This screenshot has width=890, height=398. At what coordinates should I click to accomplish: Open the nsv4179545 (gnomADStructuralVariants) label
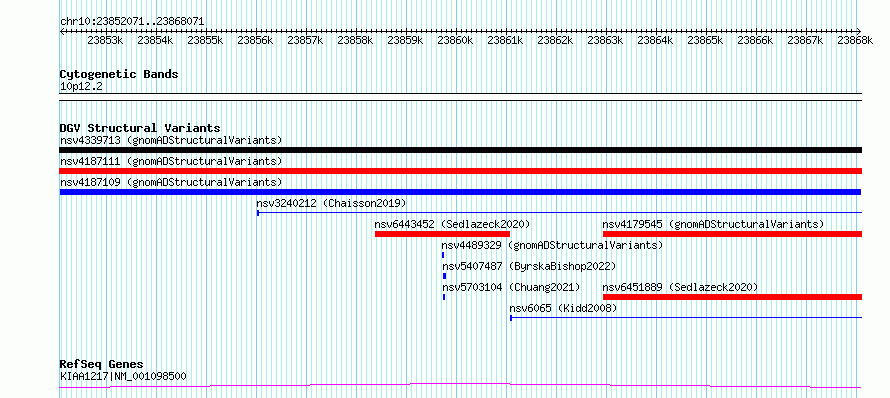pyautogui.click(x=713, y=224)
